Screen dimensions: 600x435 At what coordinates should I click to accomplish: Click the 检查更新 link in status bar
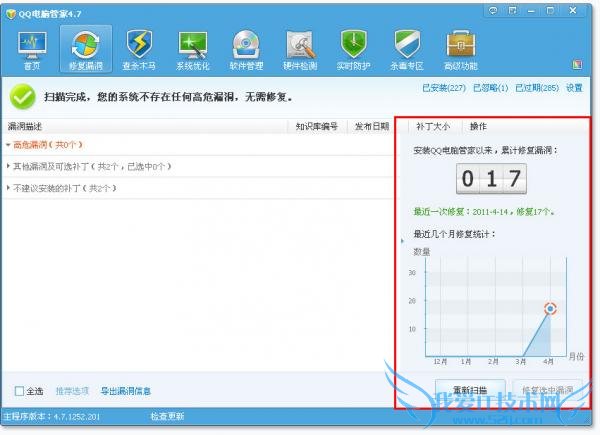167,416
